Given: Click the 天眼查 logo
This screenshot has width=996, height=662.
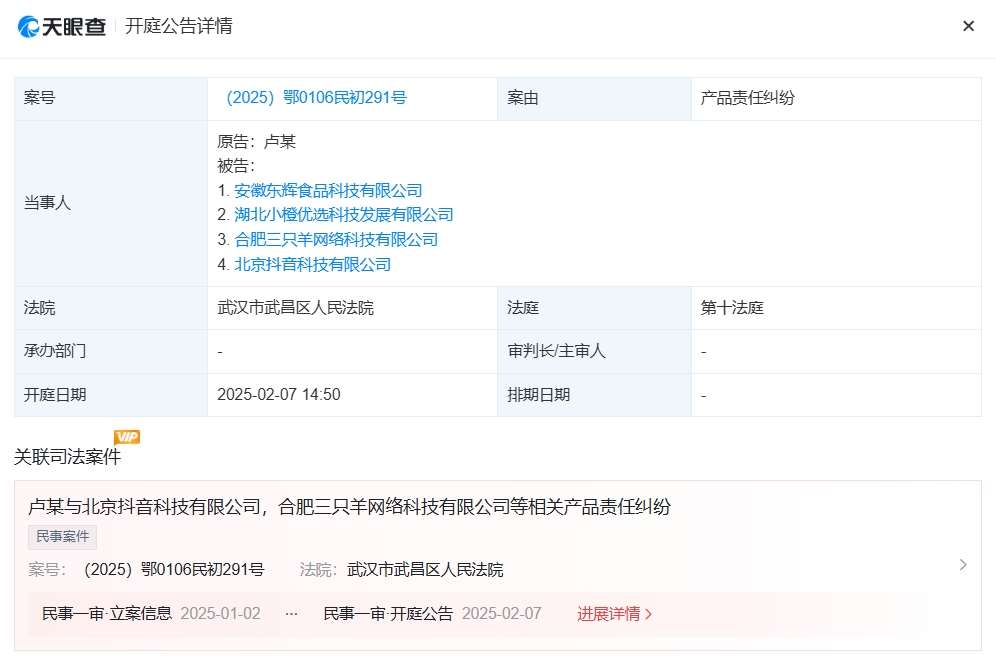Looking at the screenshot, I should tap(62, 26).
